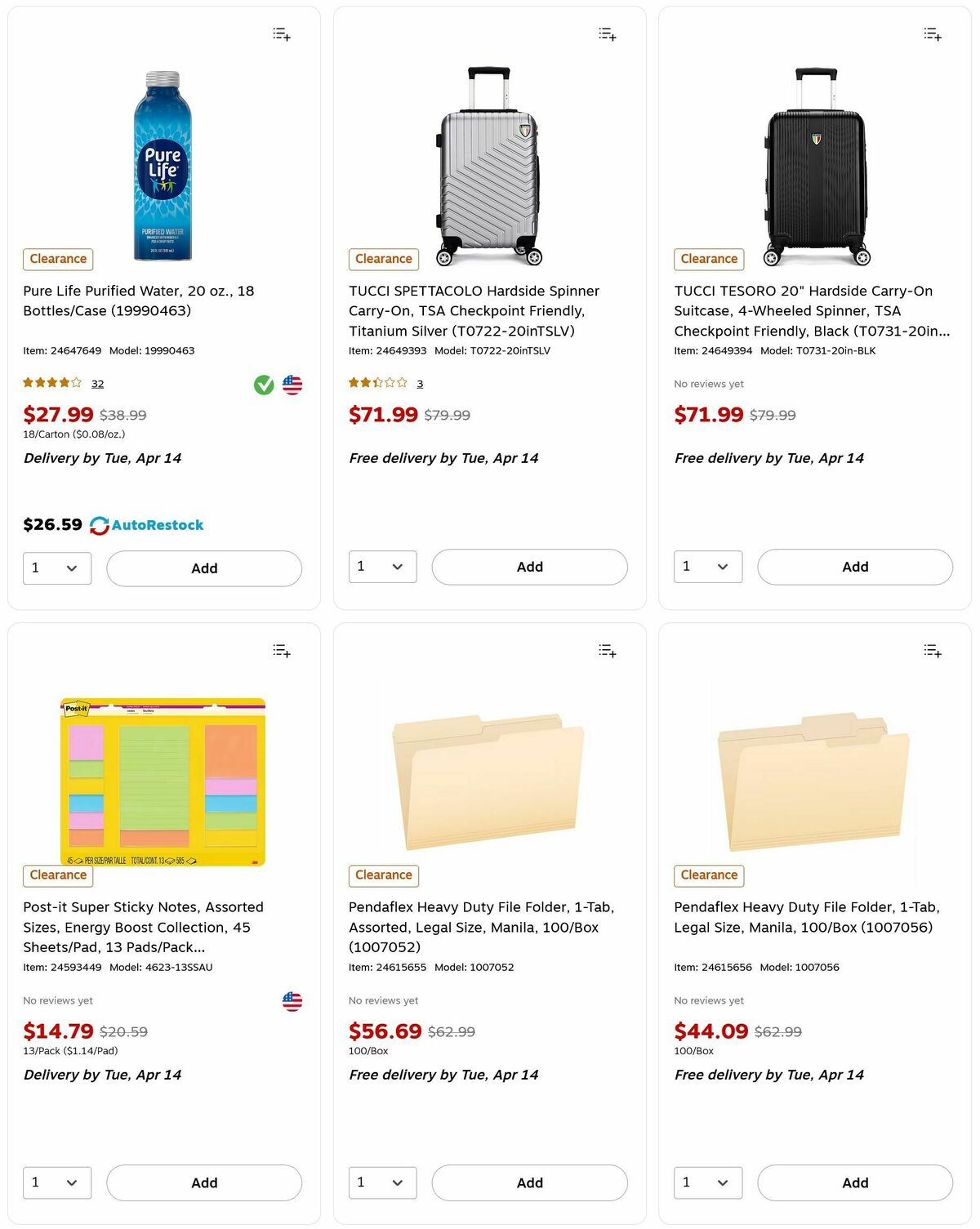Click the AutoRestock icon under Pure Life water
The image size is (980, 1229).
(x=100, y=525)
